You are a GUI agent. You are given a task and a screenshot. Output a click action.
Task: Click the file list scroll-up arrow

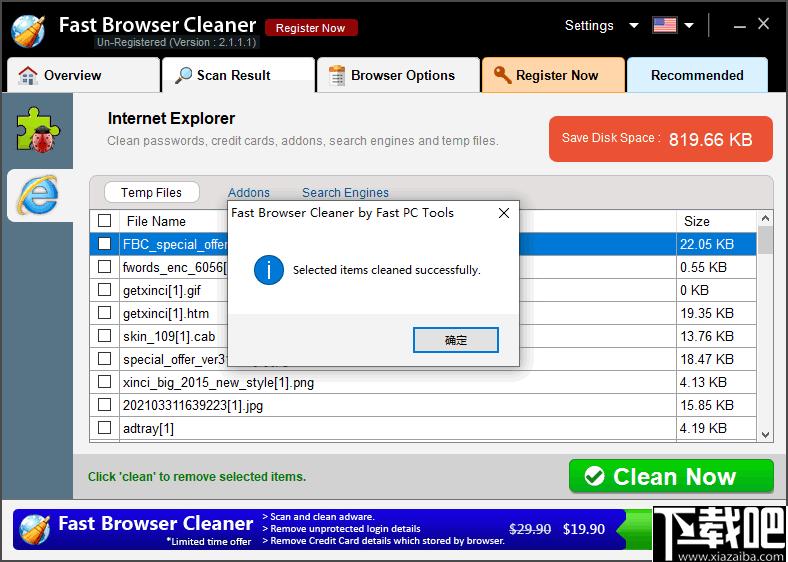765,218
